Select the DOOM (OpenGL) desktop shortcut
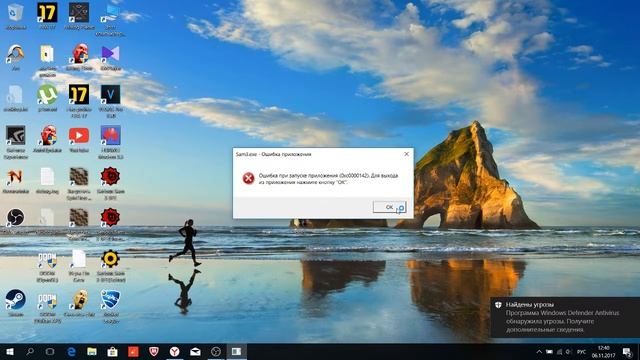This screenshot has height=360, width=640. [x=47, y=267]
